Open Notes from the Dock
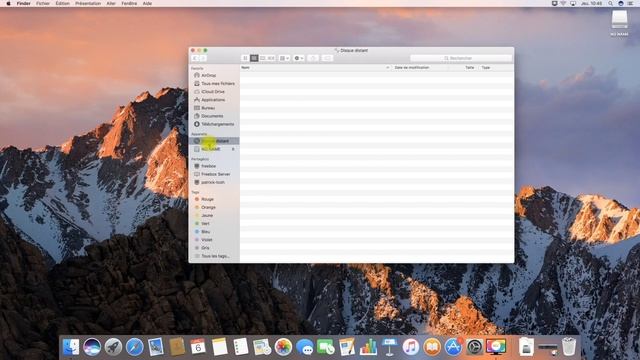640x360 pixels. [x=219, y=347]
